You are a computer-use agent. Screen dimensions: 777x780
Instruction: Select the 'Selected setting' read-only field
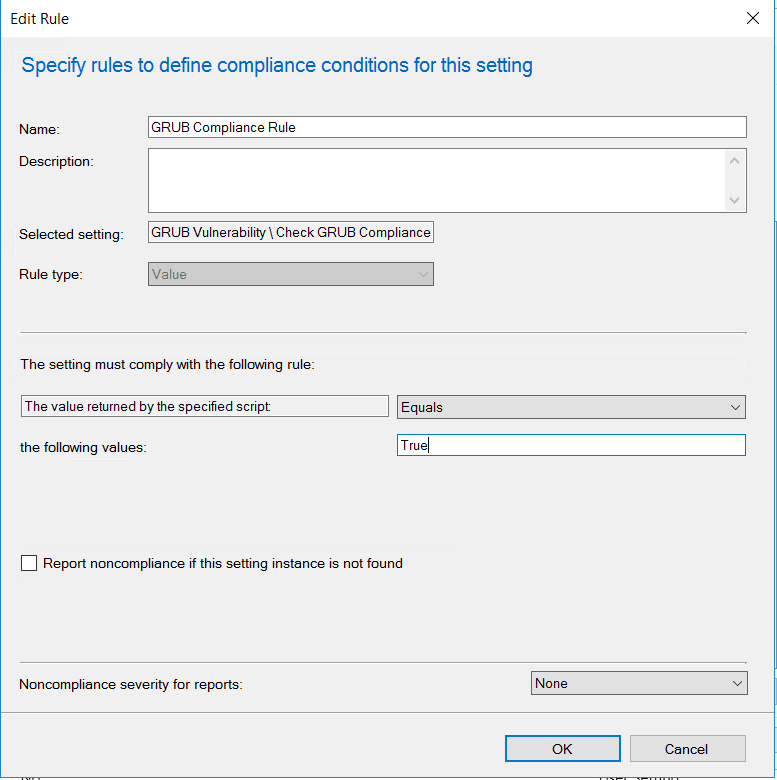[290, 232]
